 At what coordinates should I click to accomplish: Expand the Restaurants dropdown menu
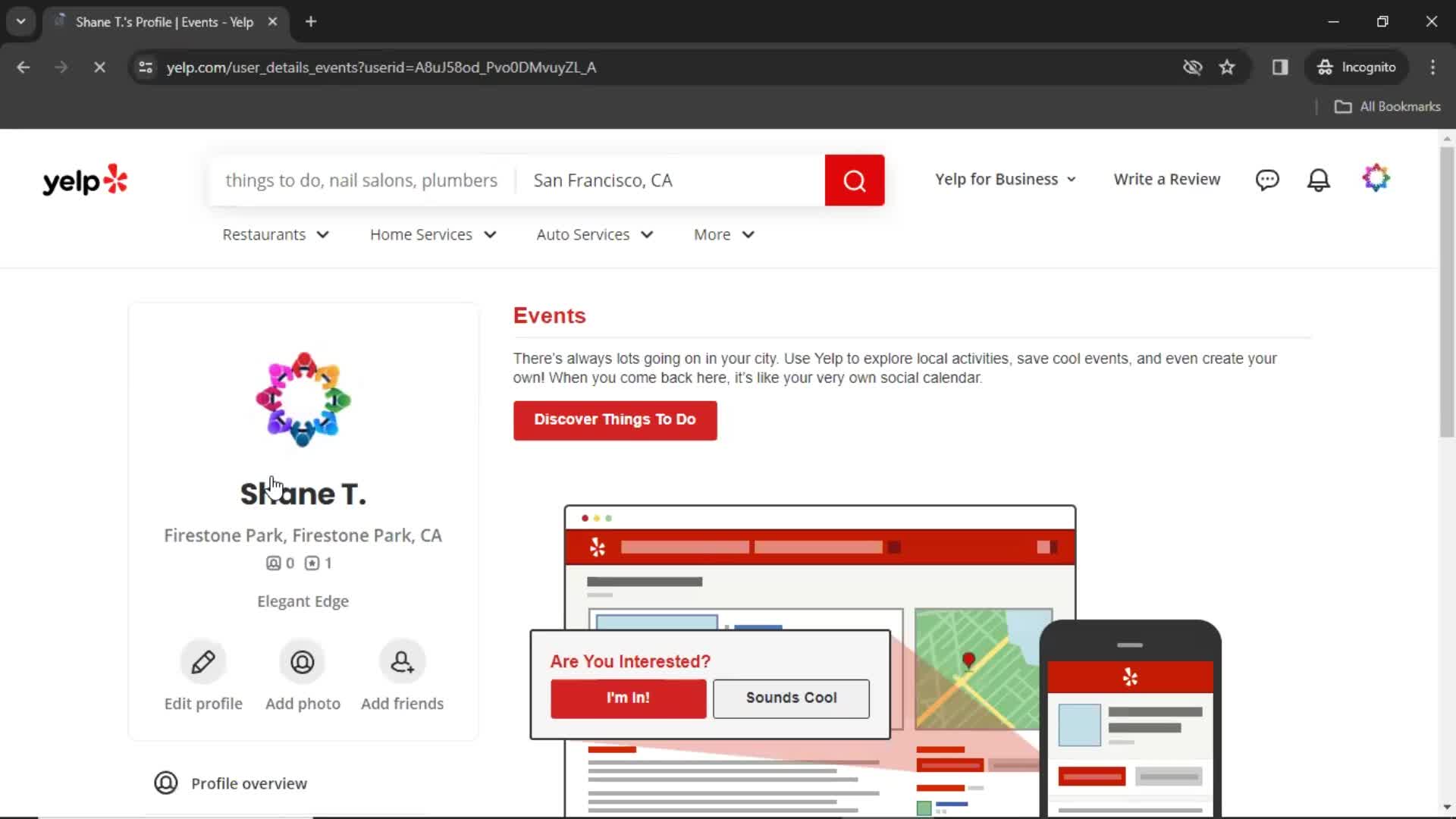[275, 234]
